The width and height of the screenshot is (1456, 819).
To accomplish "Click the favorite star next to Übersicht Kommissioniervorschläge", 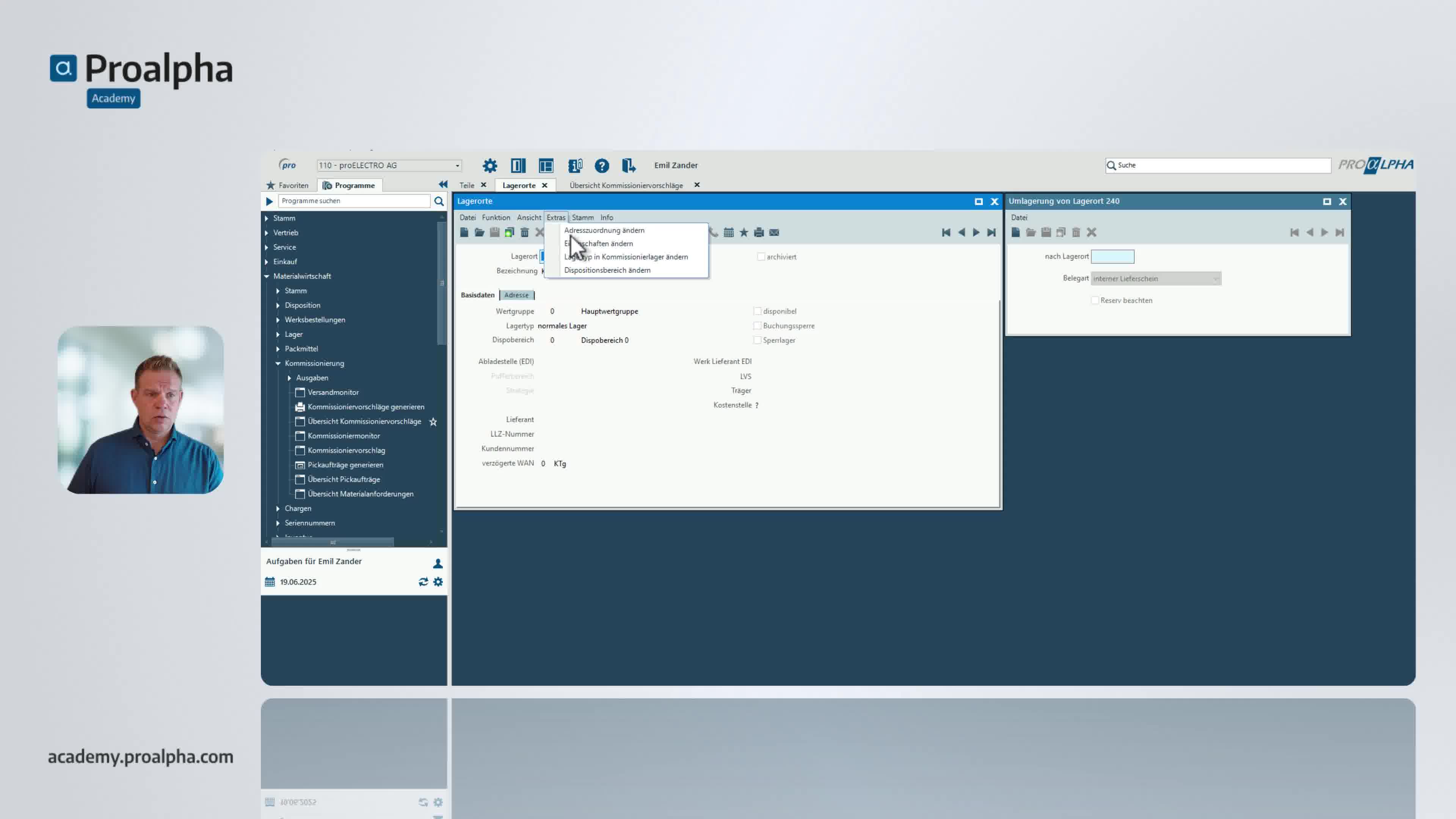I will point(433,422).
